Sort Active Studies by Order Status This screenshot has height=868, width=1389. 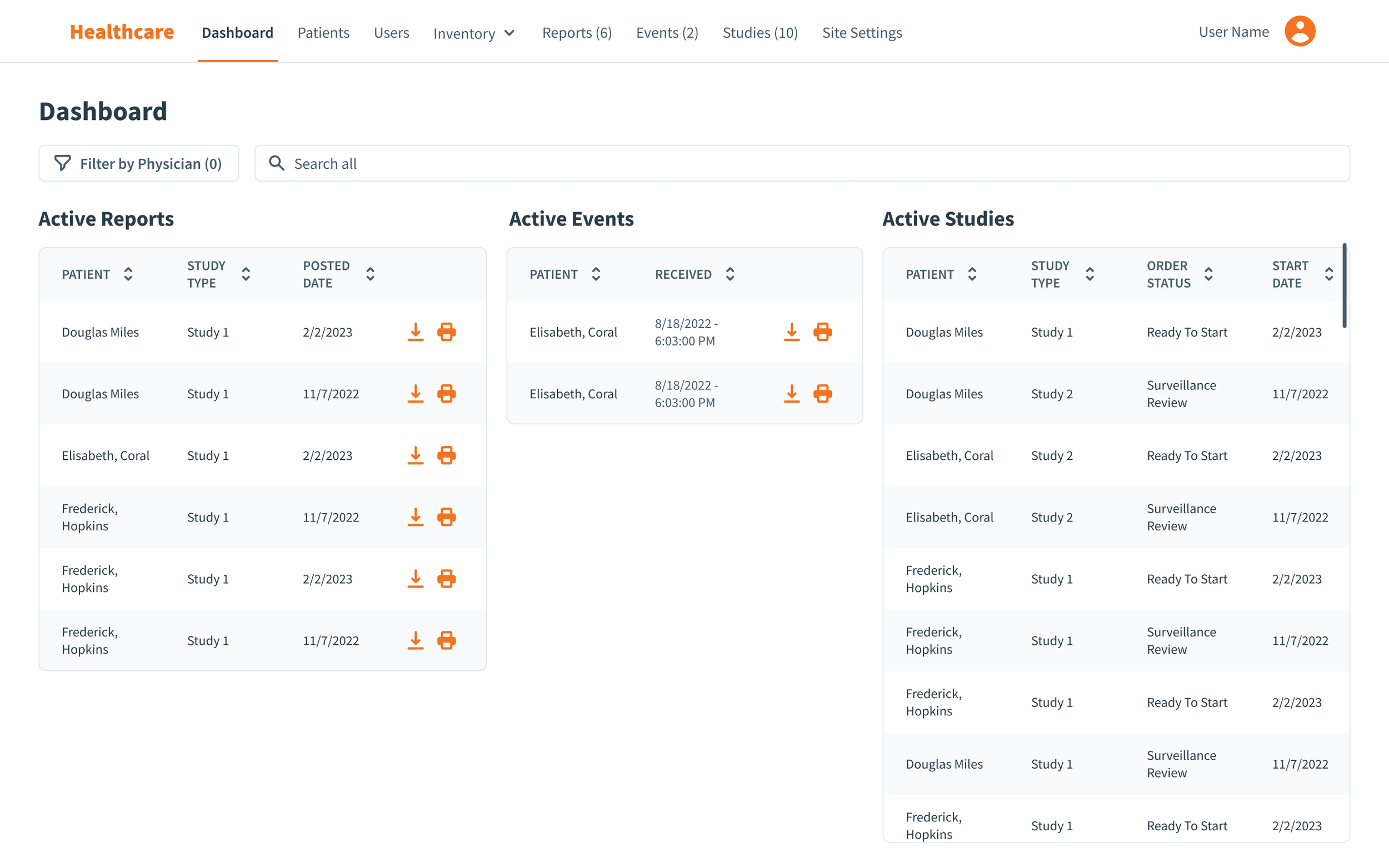point(1208,274)
